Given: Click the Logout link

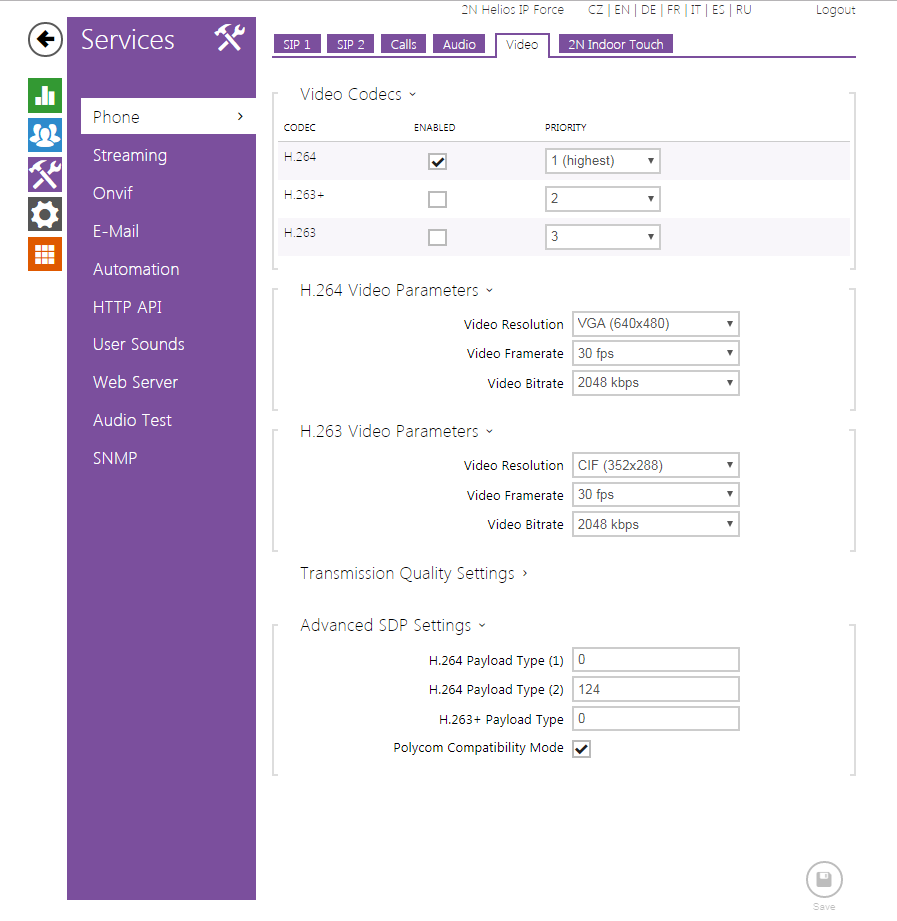Looking at the screenshot, I should coord(835,10).
